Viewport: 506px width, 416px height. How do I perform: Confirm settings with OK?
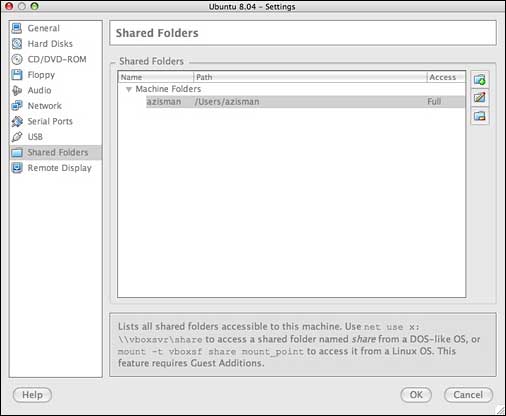[x=416, y=395]
